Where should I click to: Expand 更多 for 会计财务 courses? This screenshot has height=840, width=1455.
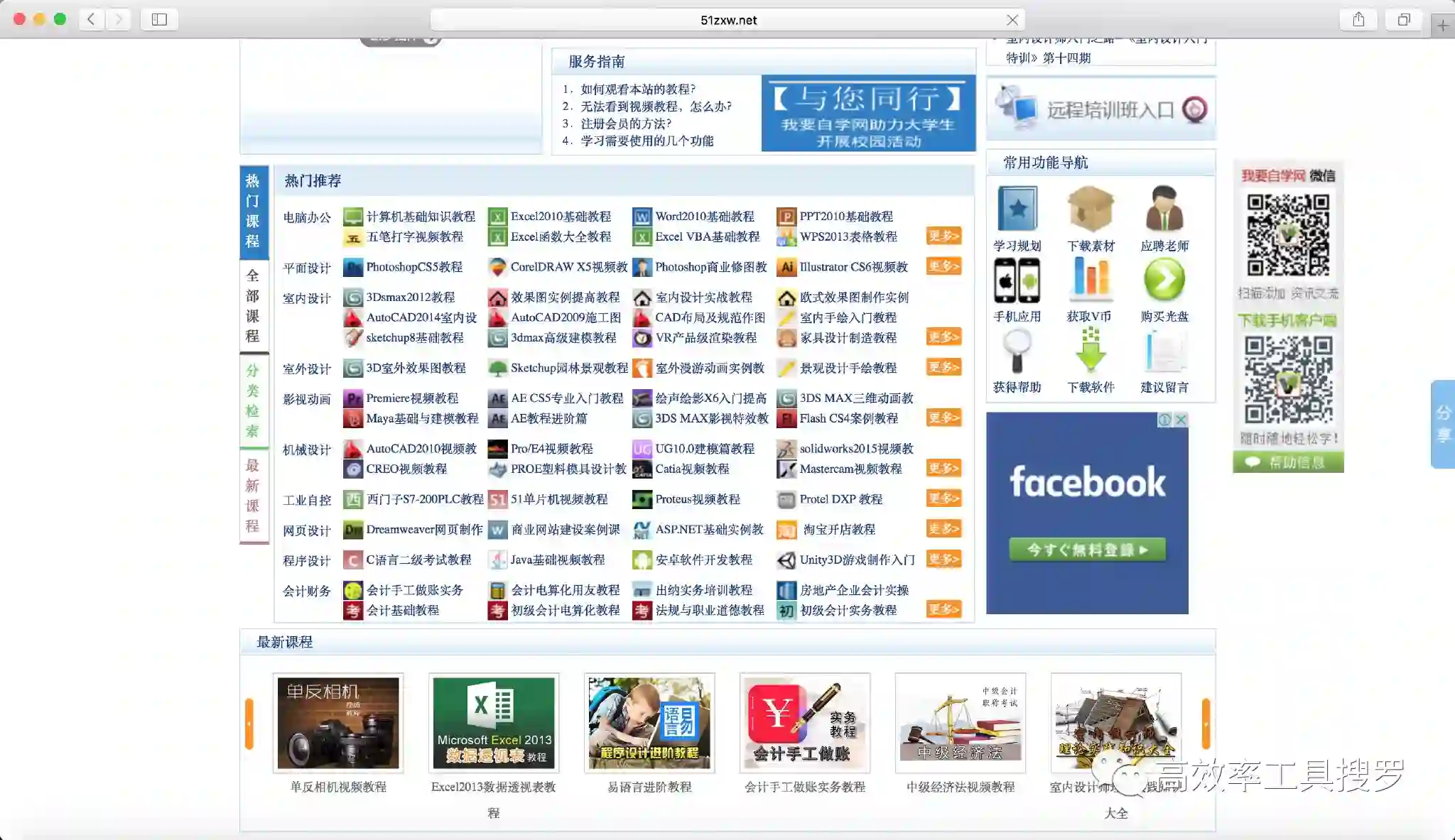tap(943, 609)
